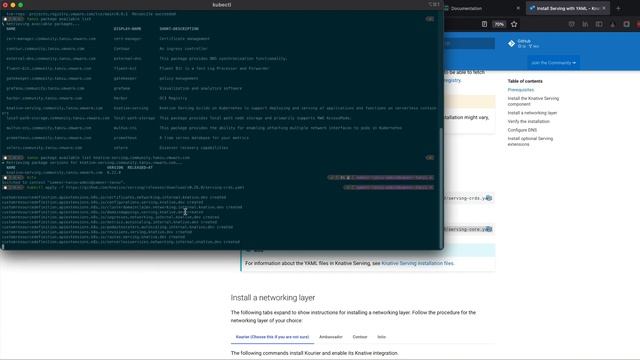Click the terminal scrollbar
The height and width of the screenshot is (360, 640).
tap(441, 188)
